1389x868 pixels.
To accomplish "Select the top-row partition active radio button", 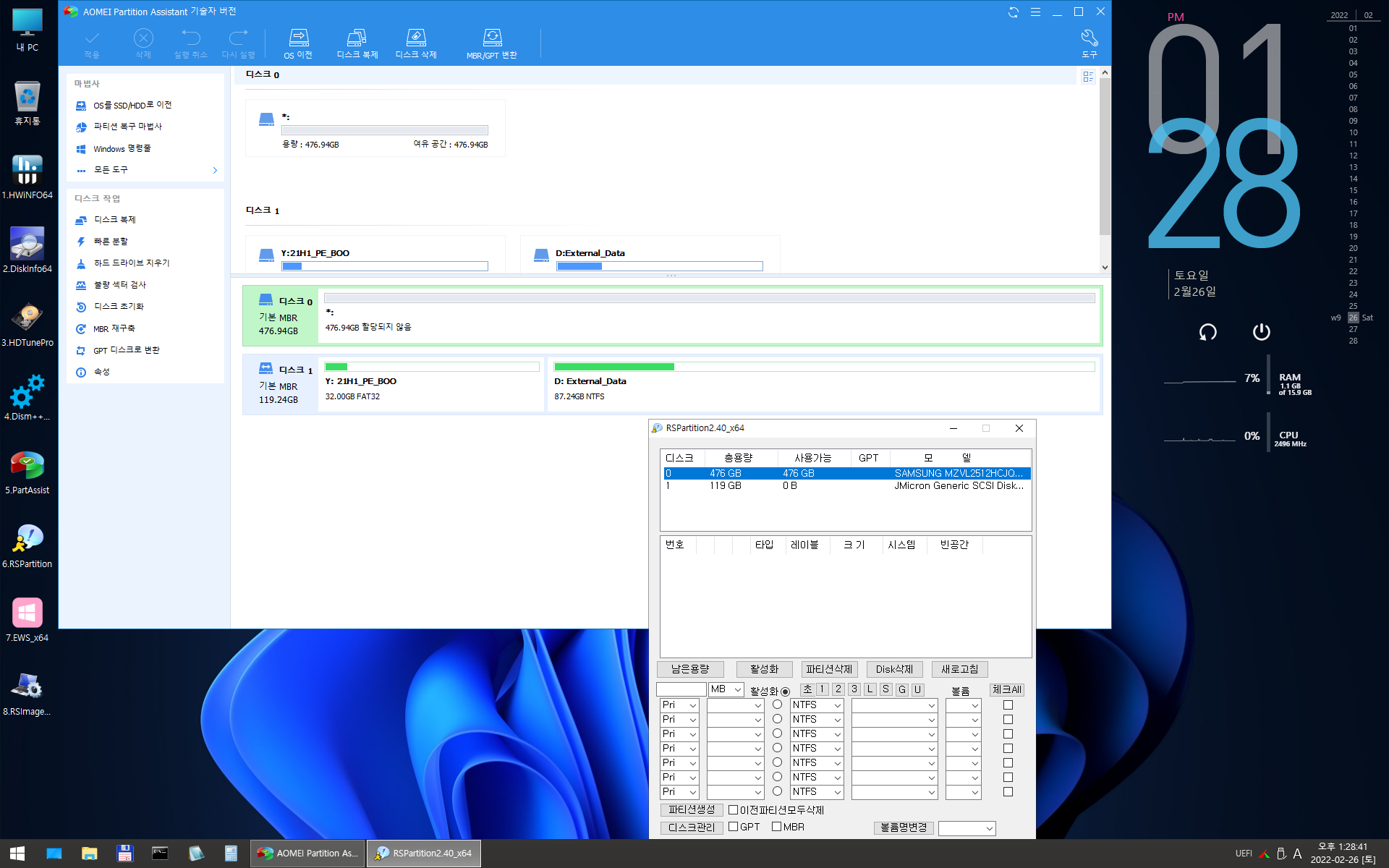I will [x=777, y=705].
